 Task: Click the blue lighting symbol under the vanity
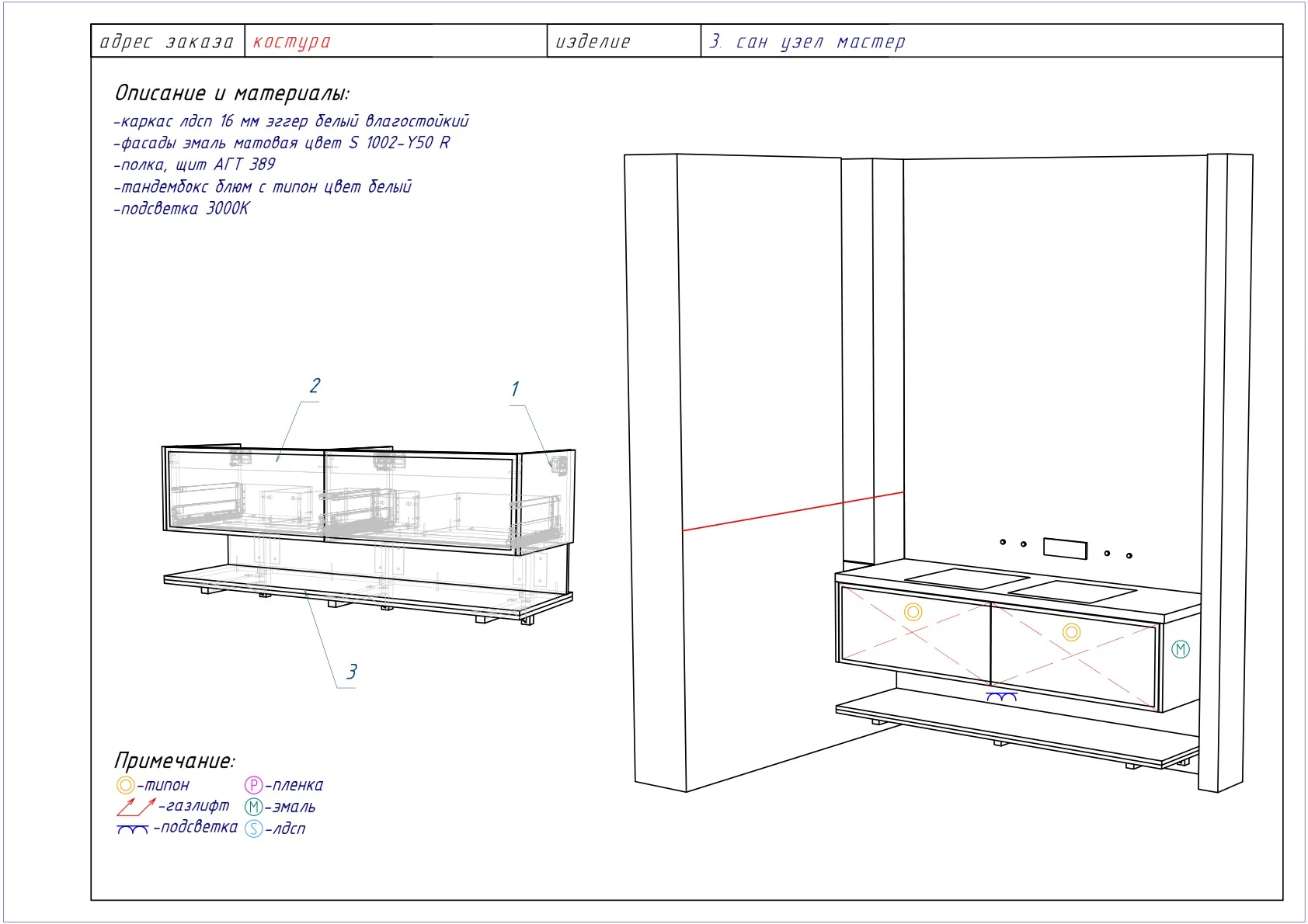click(x=1002, y=697)
